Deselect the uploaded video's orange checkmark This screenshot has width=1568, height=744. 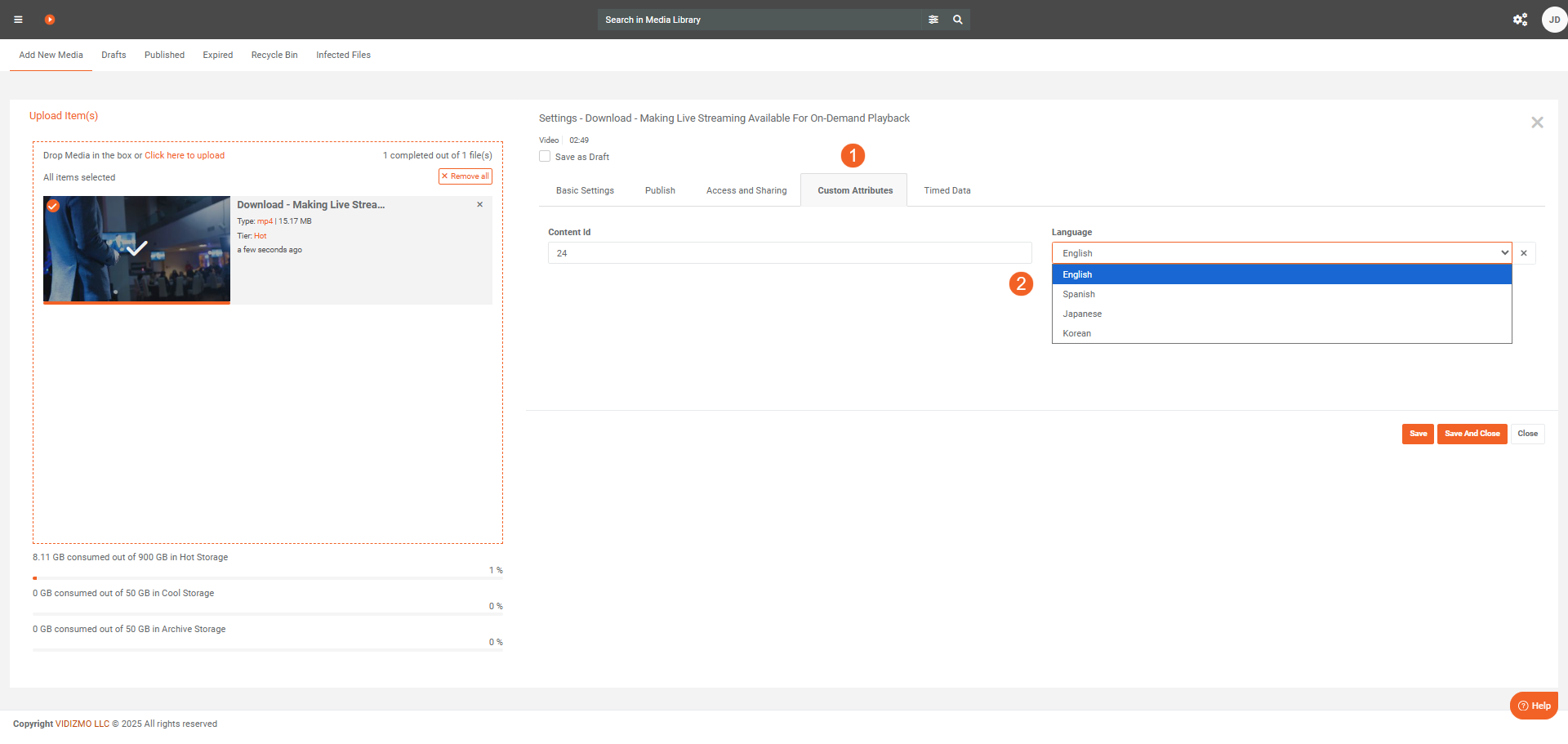click(x=53, y=206)
